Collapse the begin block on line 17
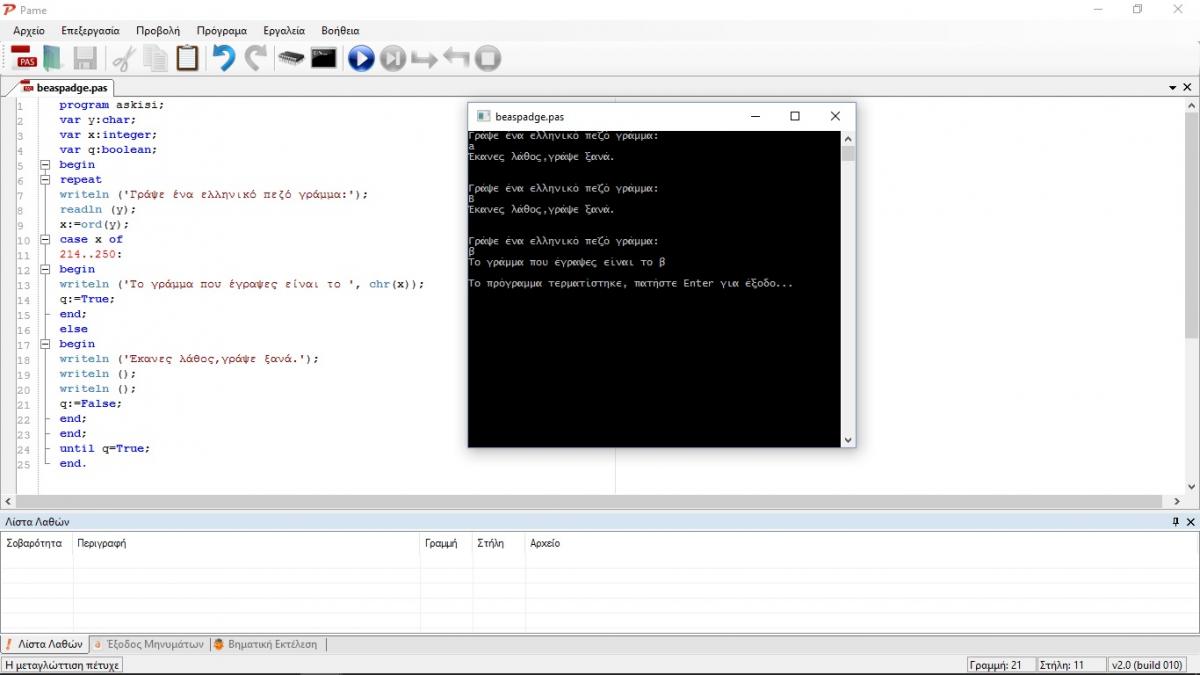Viewport: 1200px width, 675px height. [x=45, y=344]
